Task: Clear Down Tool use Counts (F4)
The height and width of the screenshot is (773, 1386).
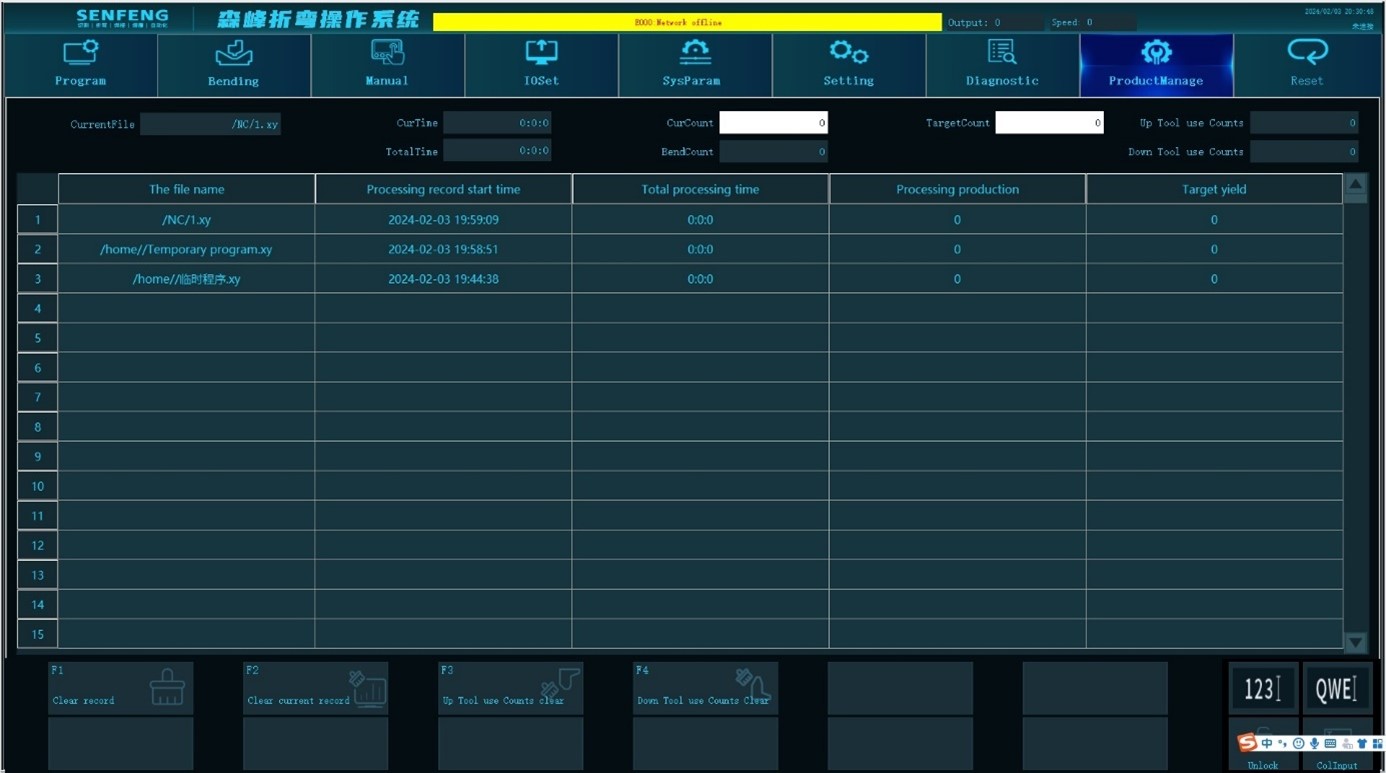Action: tap(705, 688)
